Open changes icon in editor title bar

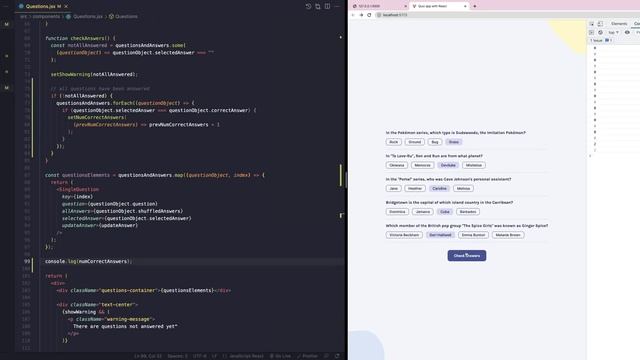coord(318,7)
